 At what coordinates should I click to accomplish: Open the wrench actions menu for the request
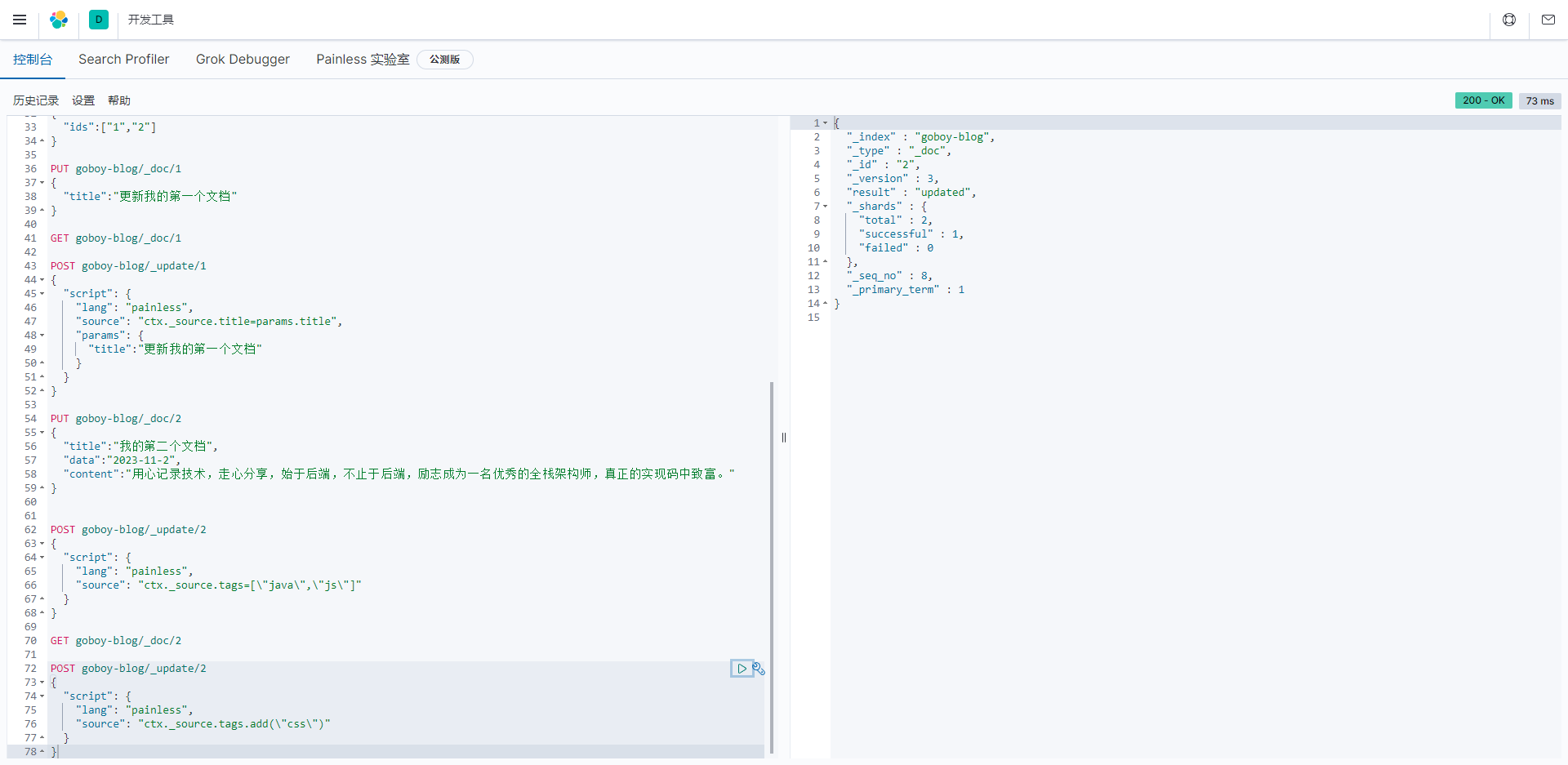pos(759,669)
